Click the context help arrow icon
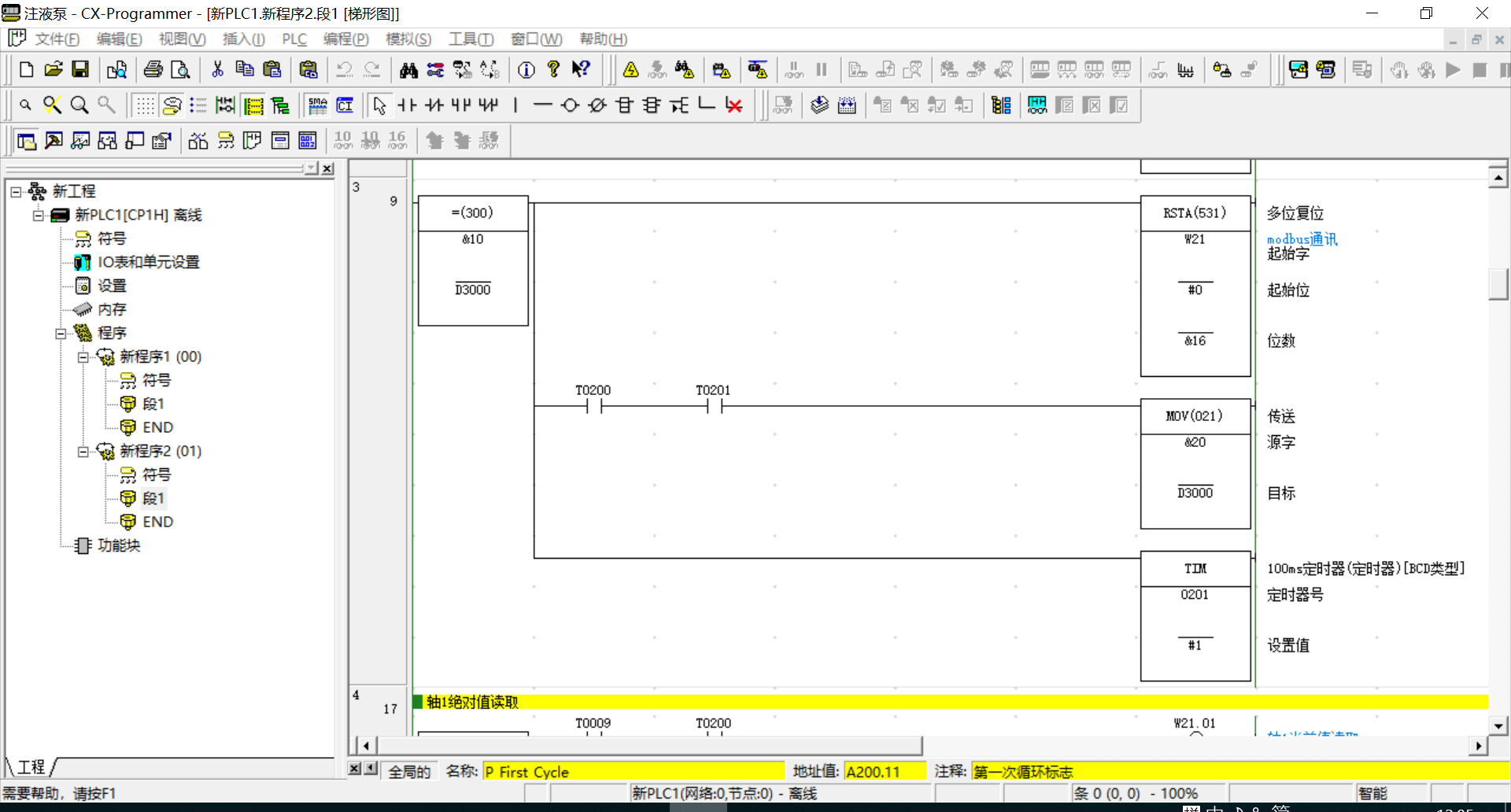This screenshot has height=812, width=1511. tap(581, 70)
